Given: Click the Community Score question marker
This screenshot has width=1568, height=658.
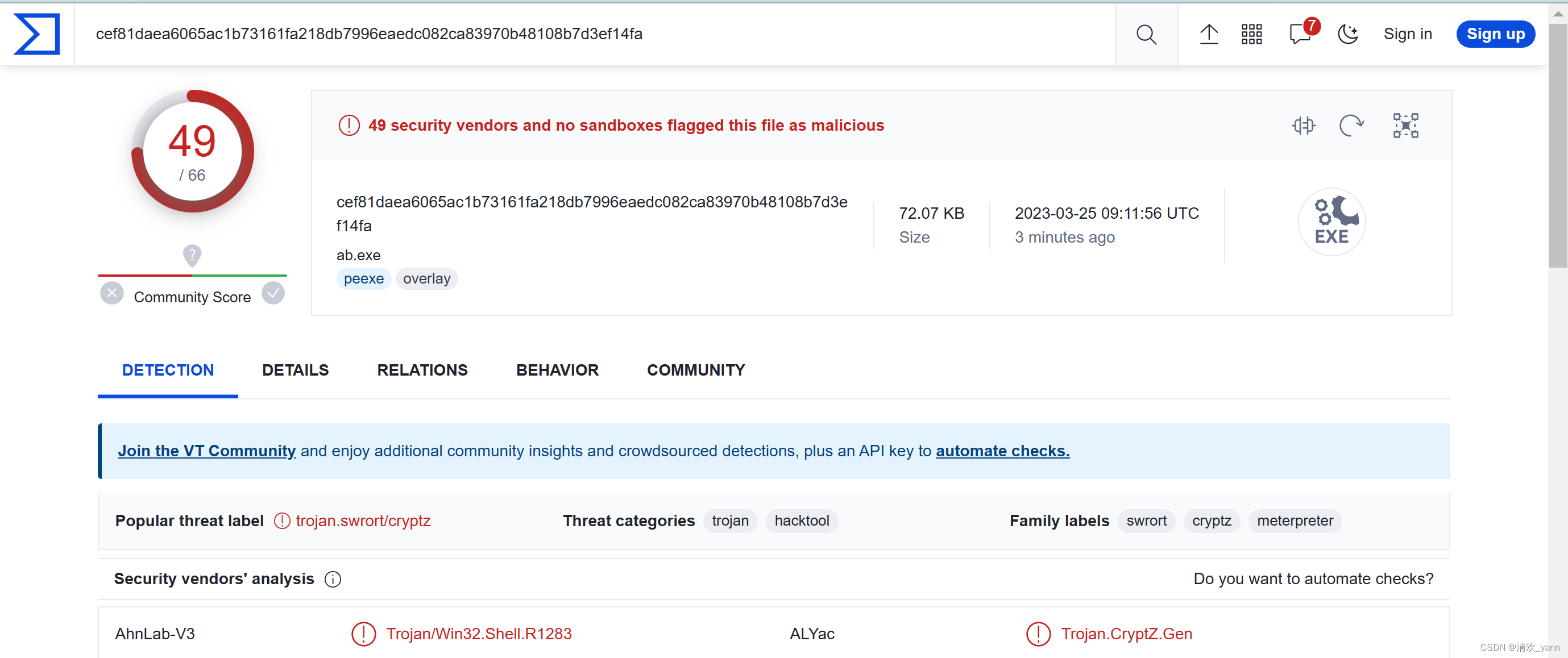Looking at the screenshot, I should click(x=192, y=256).
